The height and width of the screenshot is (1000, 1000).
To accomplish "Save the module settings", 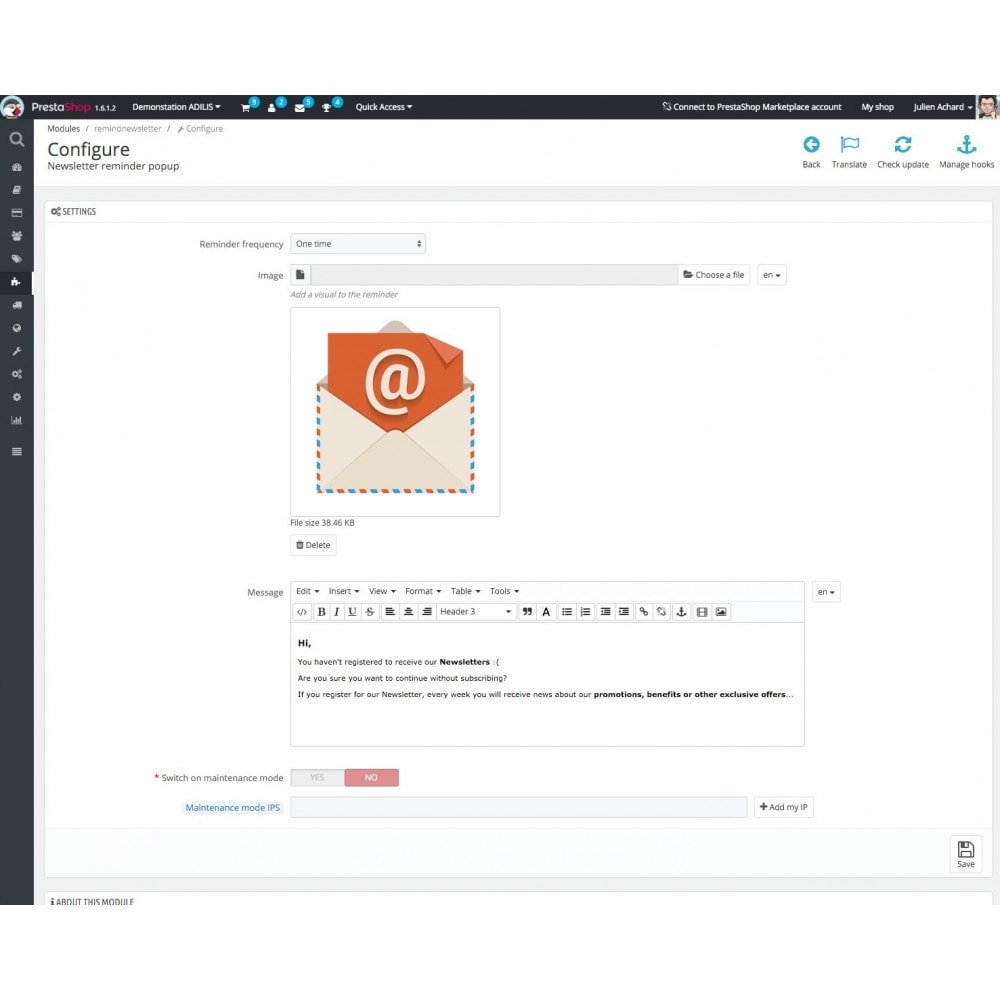I will pyautogui.click(x=966, y=854).
